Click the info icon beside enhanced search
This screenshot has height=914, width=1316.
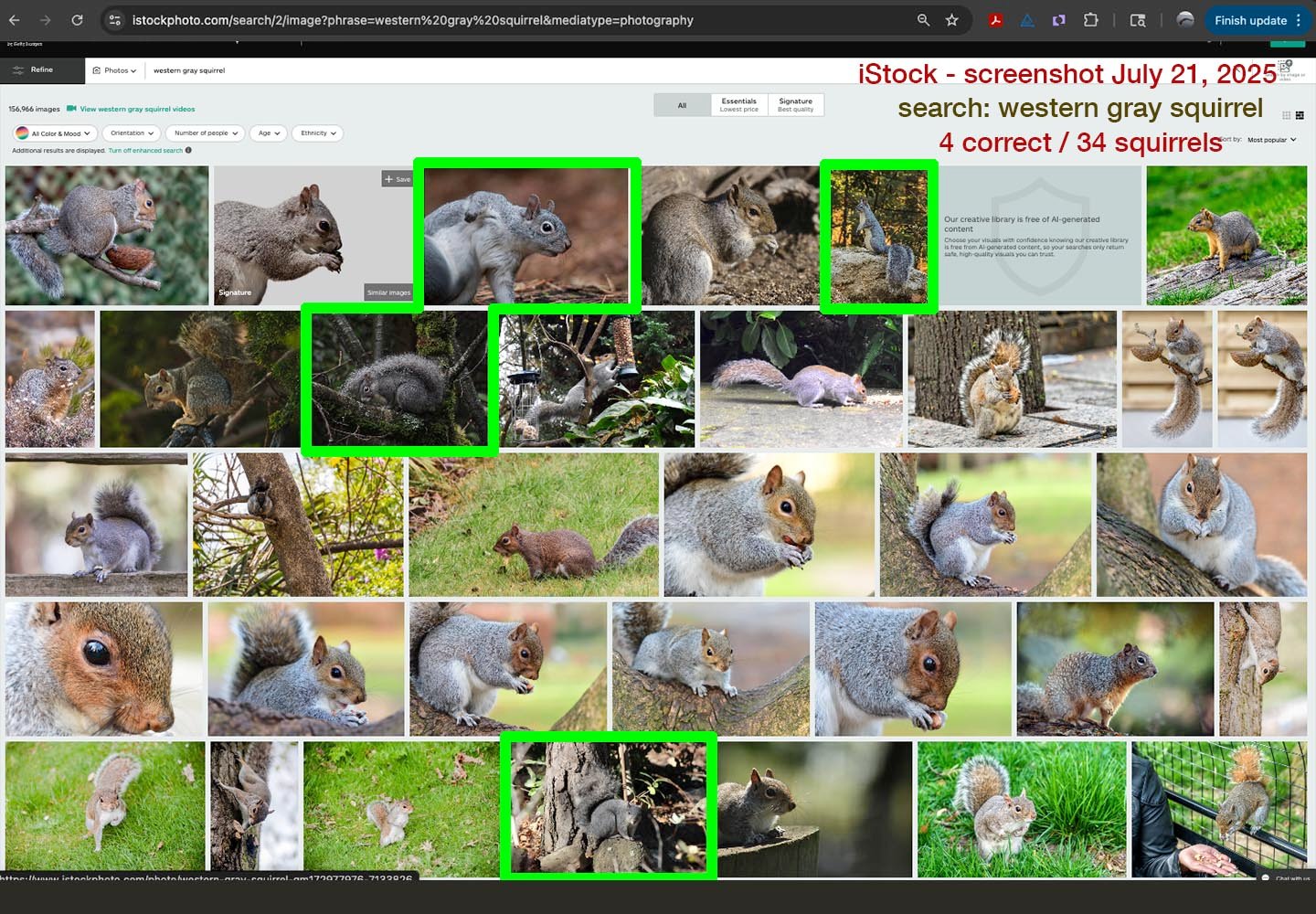188,151
